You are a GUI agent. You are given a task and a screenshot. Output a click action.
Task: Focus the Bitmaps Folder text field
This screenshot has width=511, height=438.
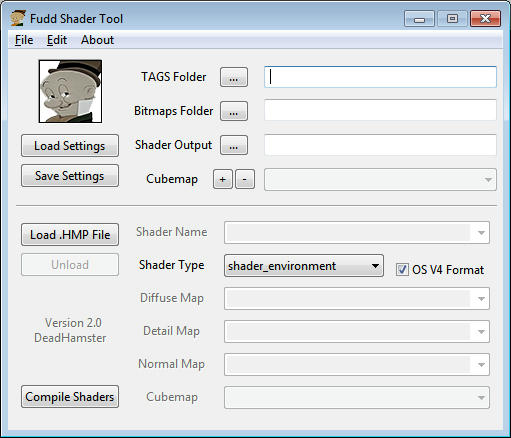380,111
